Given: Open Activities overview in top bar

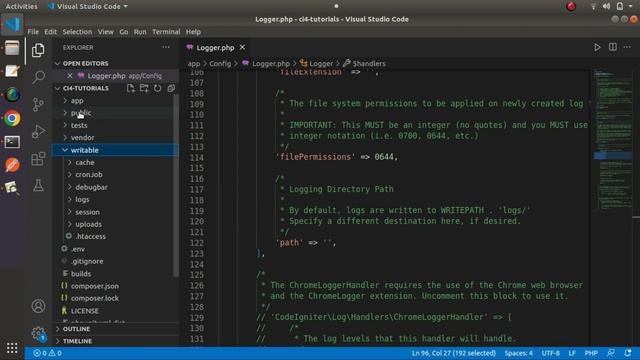Looking at the screenshot, I should 21,7.
